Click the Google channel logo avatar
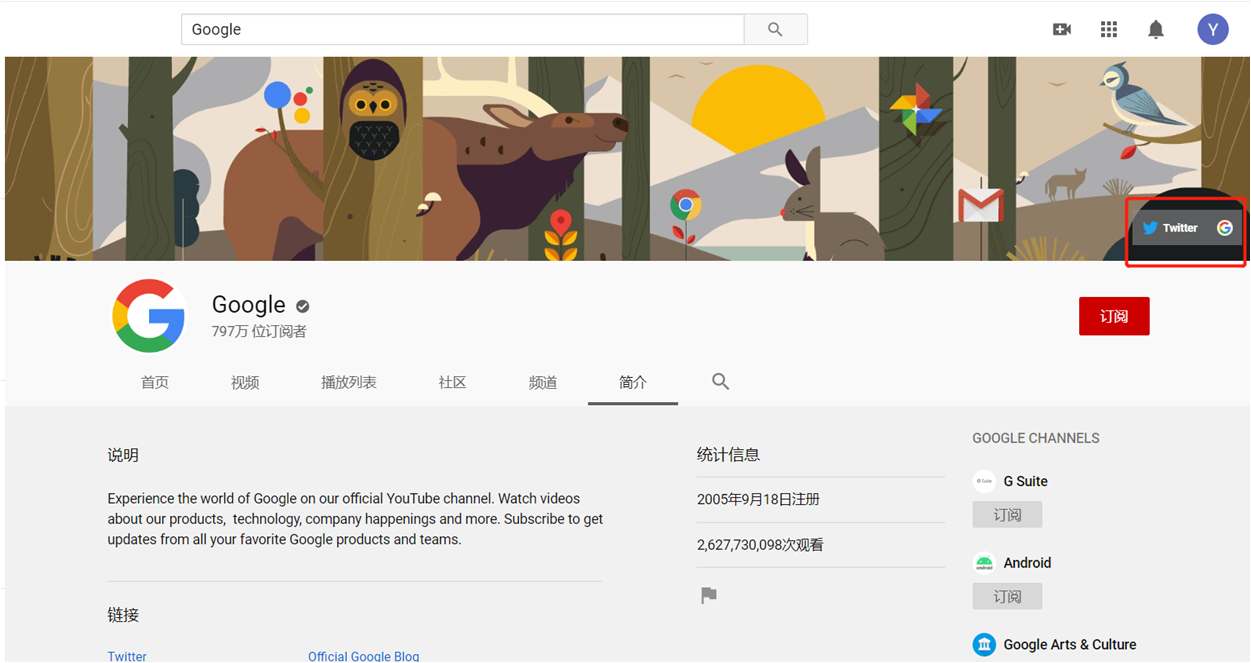This screenshot has height=663, width=1251. [x=148, y=316]
